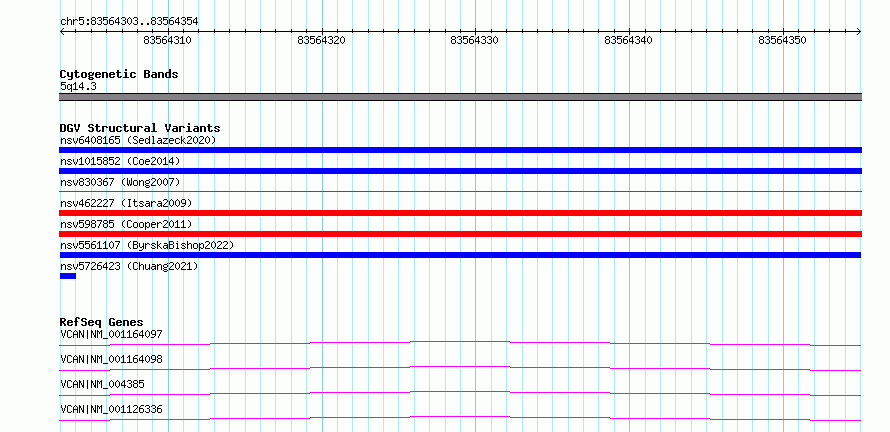
Task: Click the blue bar of nsv1015852
Action: (460, 171)
